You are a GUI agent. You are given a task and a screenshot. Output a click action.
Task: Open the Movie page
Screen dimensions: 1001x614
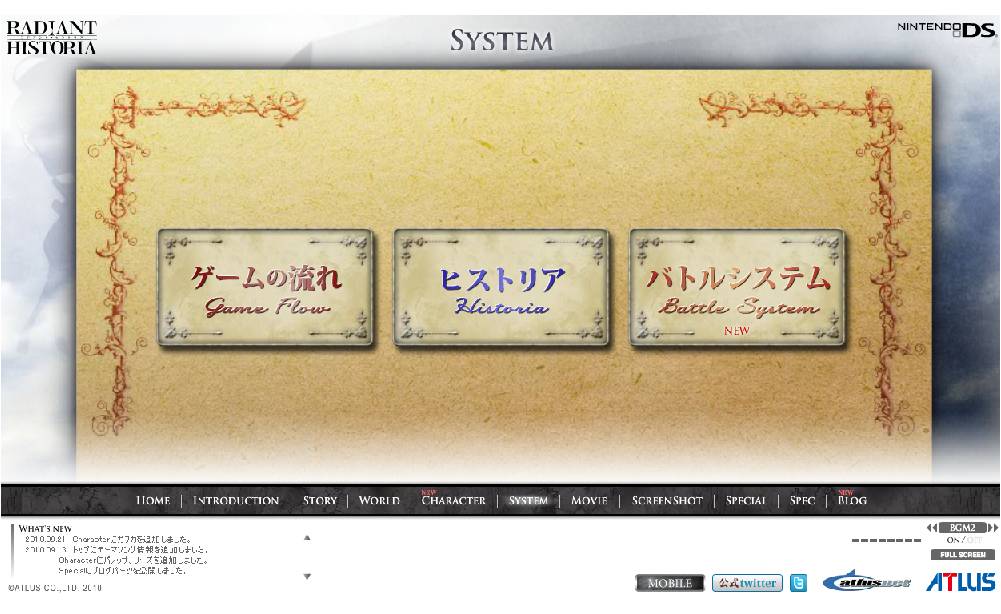click(x=589, y=500)
